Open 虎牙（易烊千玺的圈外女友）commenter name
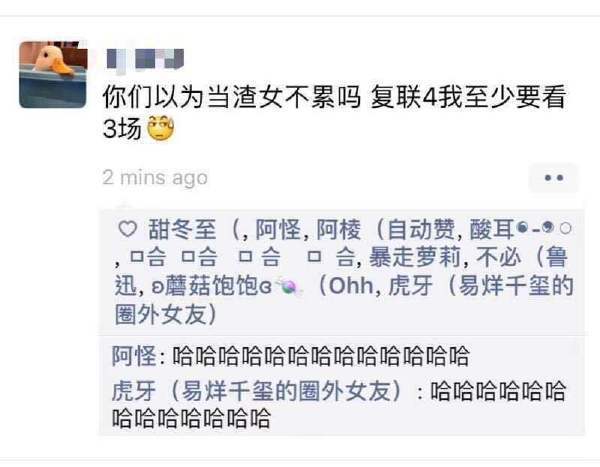 coord(258,391)
